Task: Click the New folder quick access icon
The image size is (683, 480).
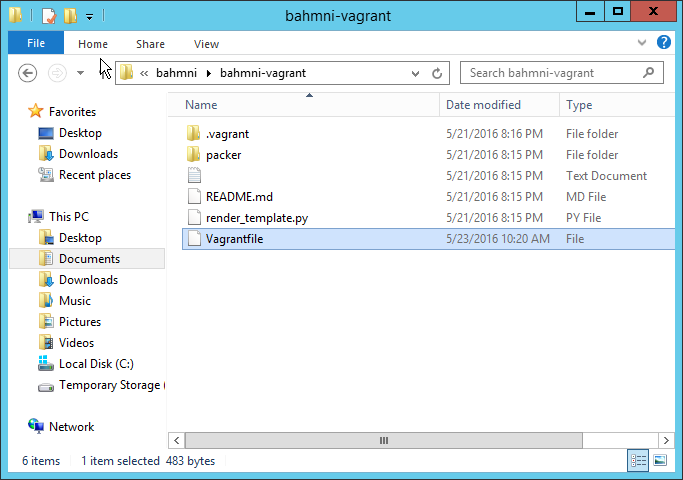Action: [x=70, y=16]
